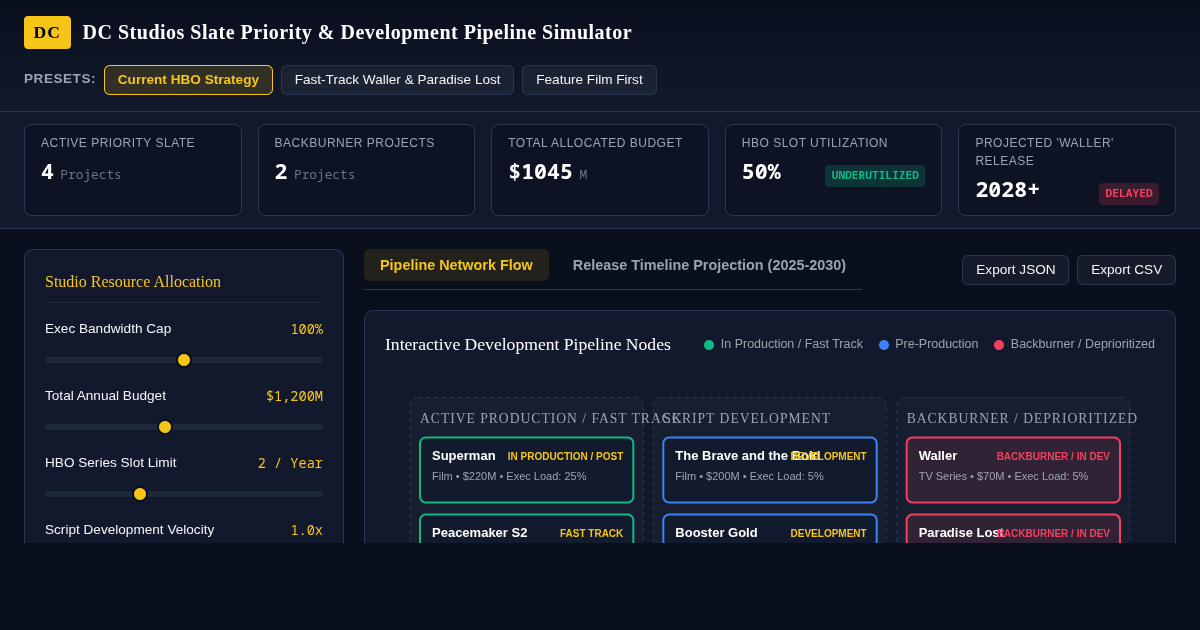
Task: Click the Script Development Velocity label
Action: pyautogui.click(x=129, y=530)
